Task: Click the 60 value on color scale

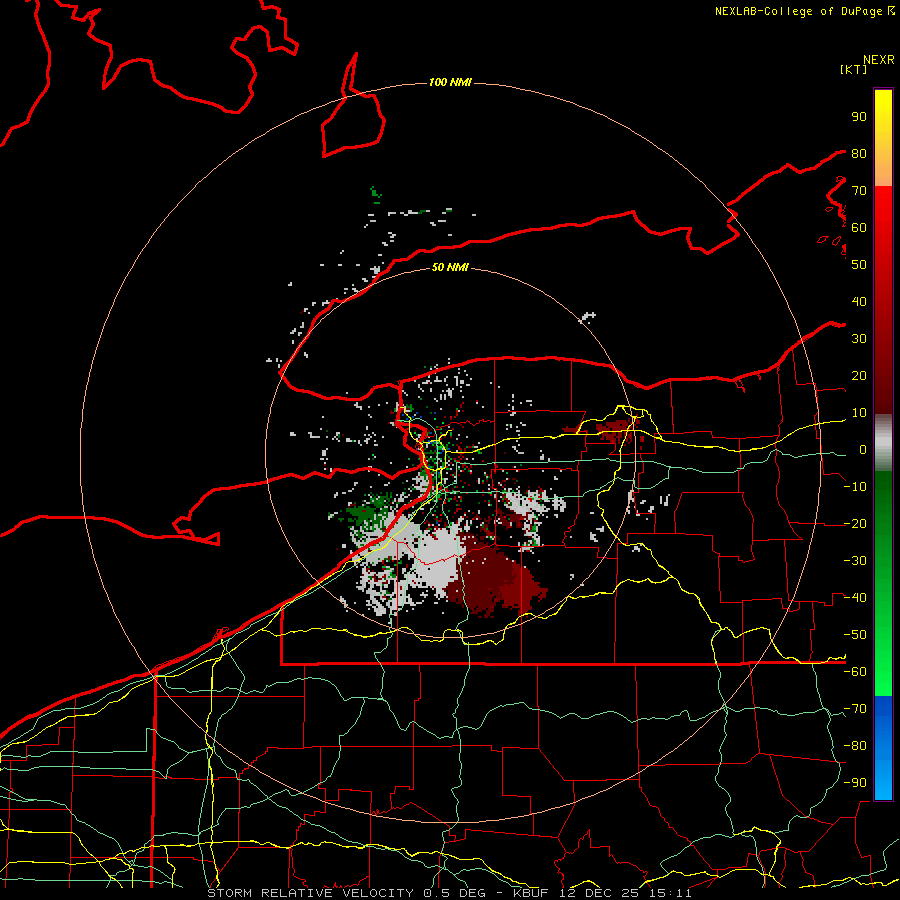Action: pyautogui.click(x=859, y=228)
